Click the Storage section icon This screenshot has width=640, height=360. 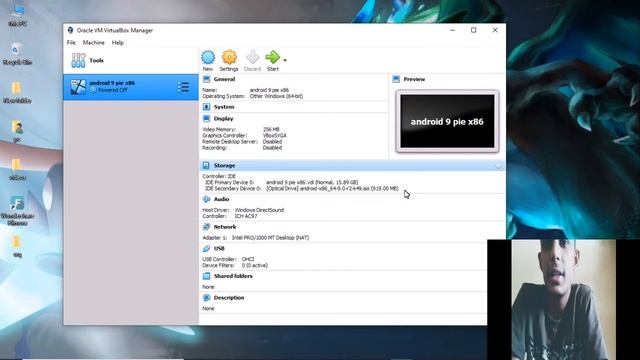[x=206, y=165]
